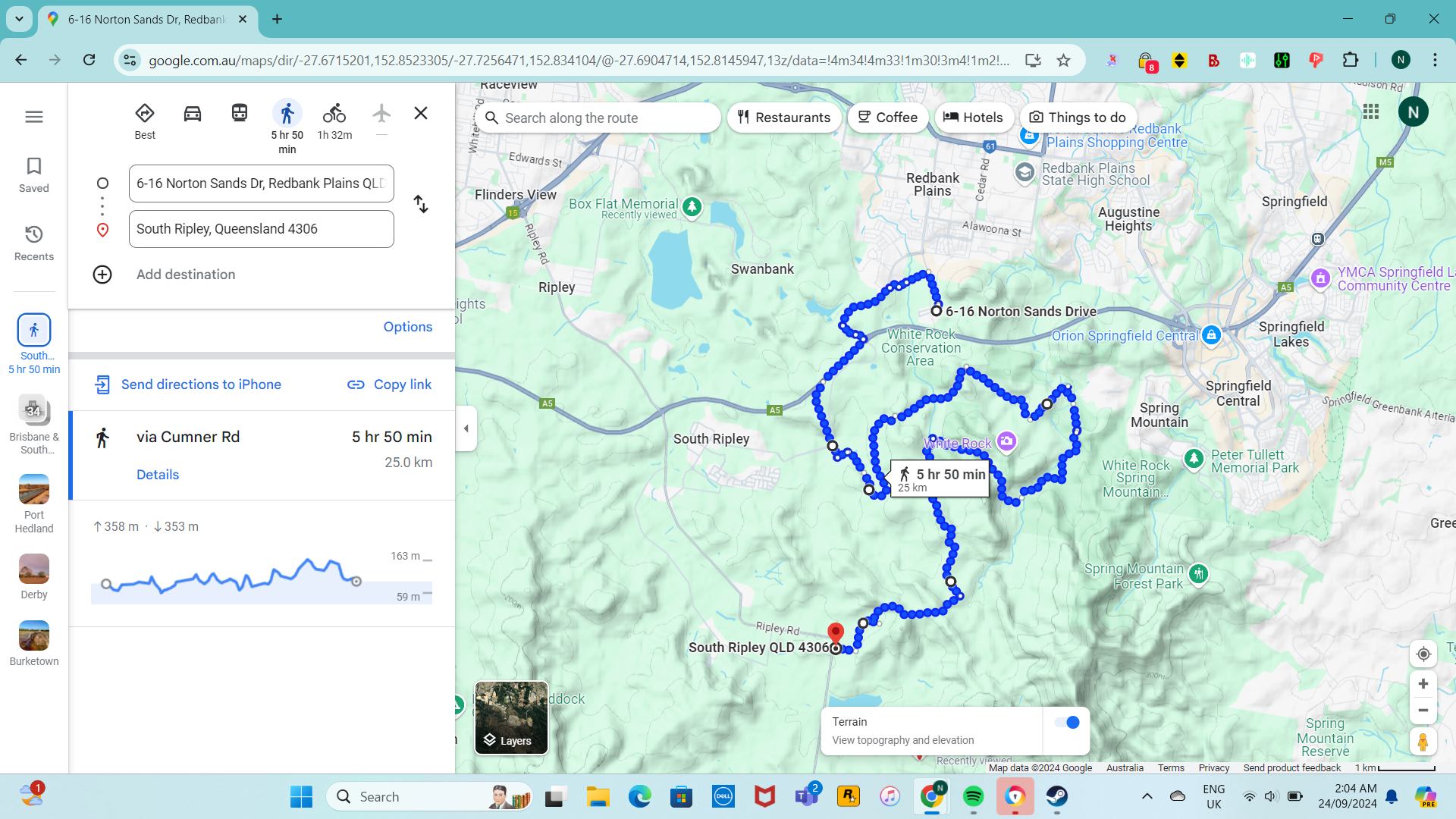Open the Chrome tab search dropdown

pos(19,19)
